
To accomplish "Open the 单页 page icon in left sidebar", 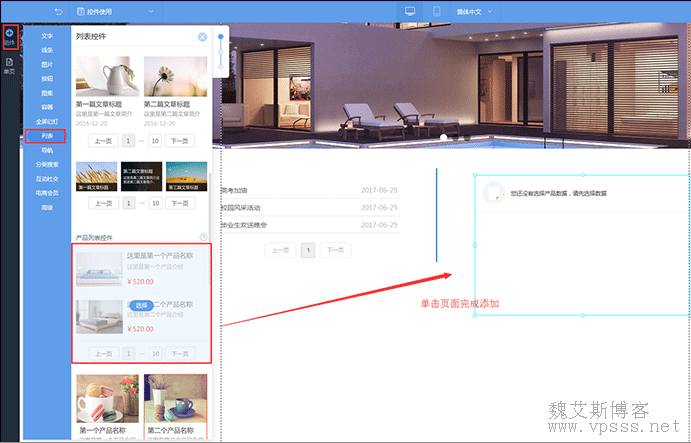I will click(10, 66).
